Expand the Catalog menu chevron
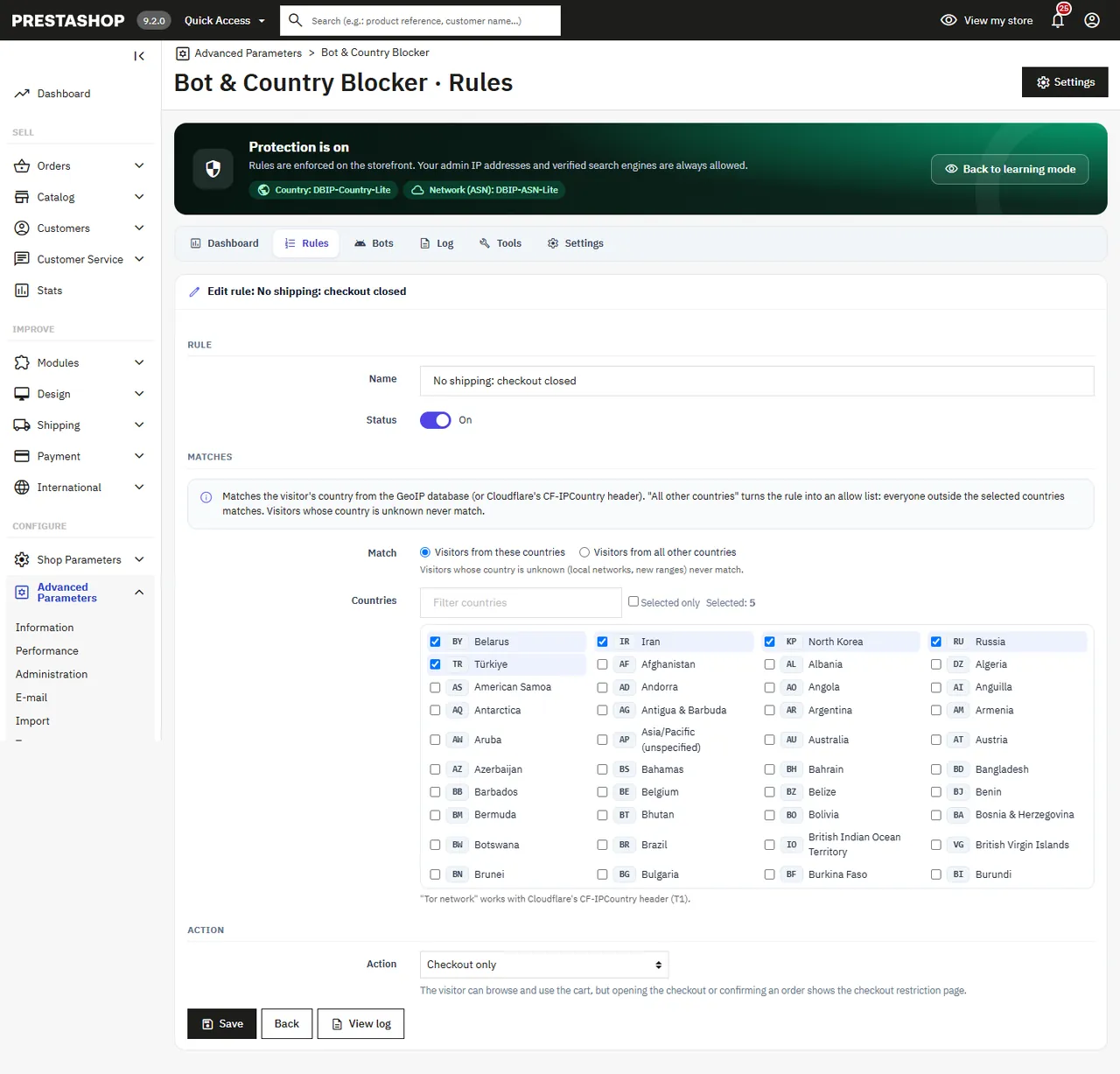 (x=139, y=197)
